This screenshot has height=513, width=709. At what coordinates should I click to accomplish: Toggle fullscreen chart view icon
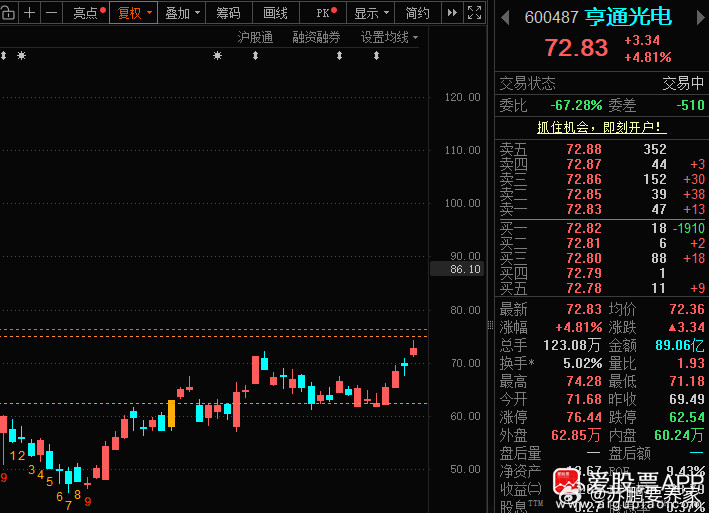click(474, 13)
